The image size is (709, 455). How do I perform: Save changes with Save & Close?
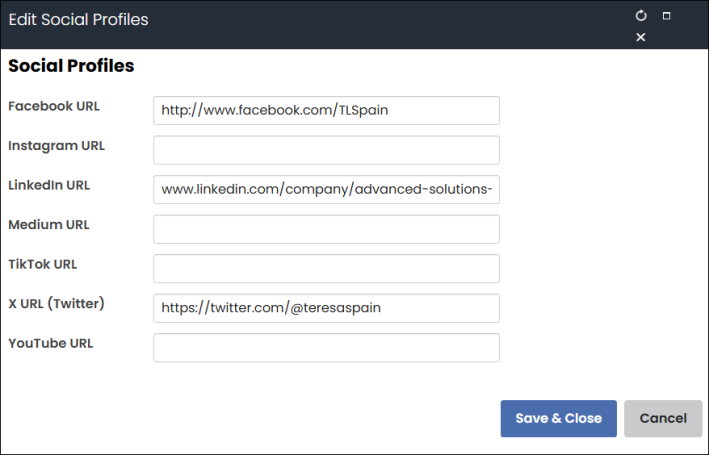(558, 418)
